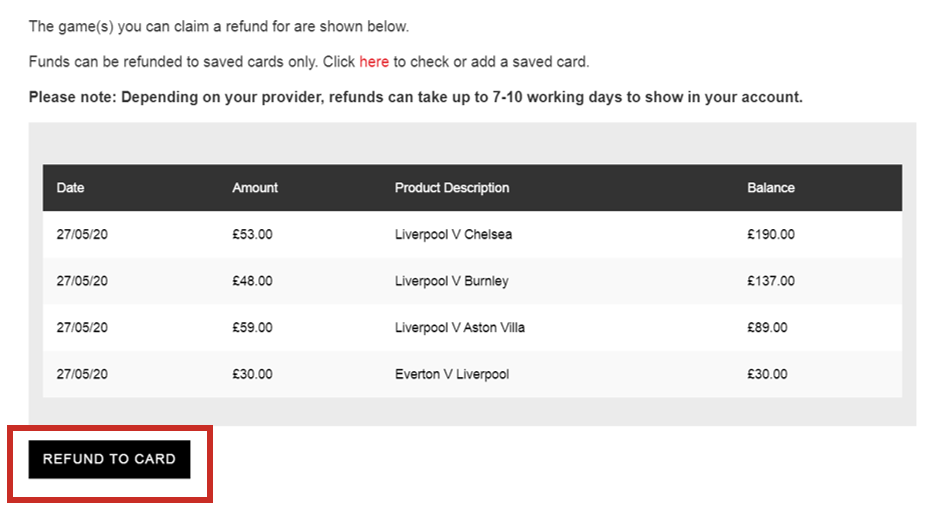The width and height of the screenshot is (929, 509).
Task: Click the £190.00 balance cell
Action: click(771, 235)
